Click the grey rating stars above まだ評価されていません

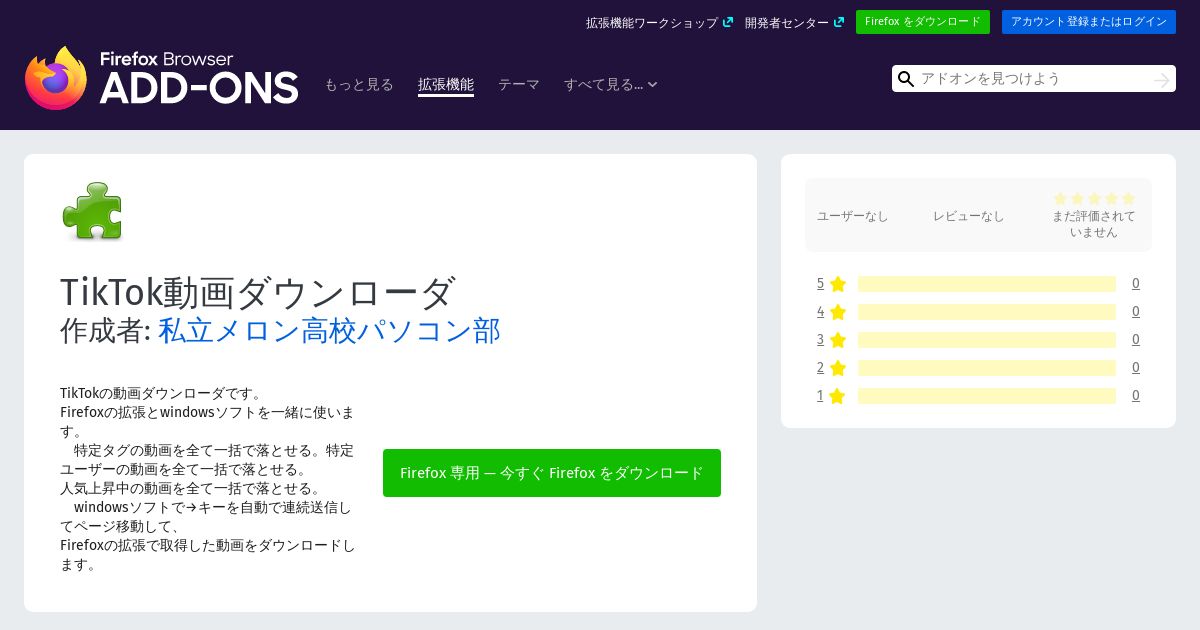coord(1094,199)
